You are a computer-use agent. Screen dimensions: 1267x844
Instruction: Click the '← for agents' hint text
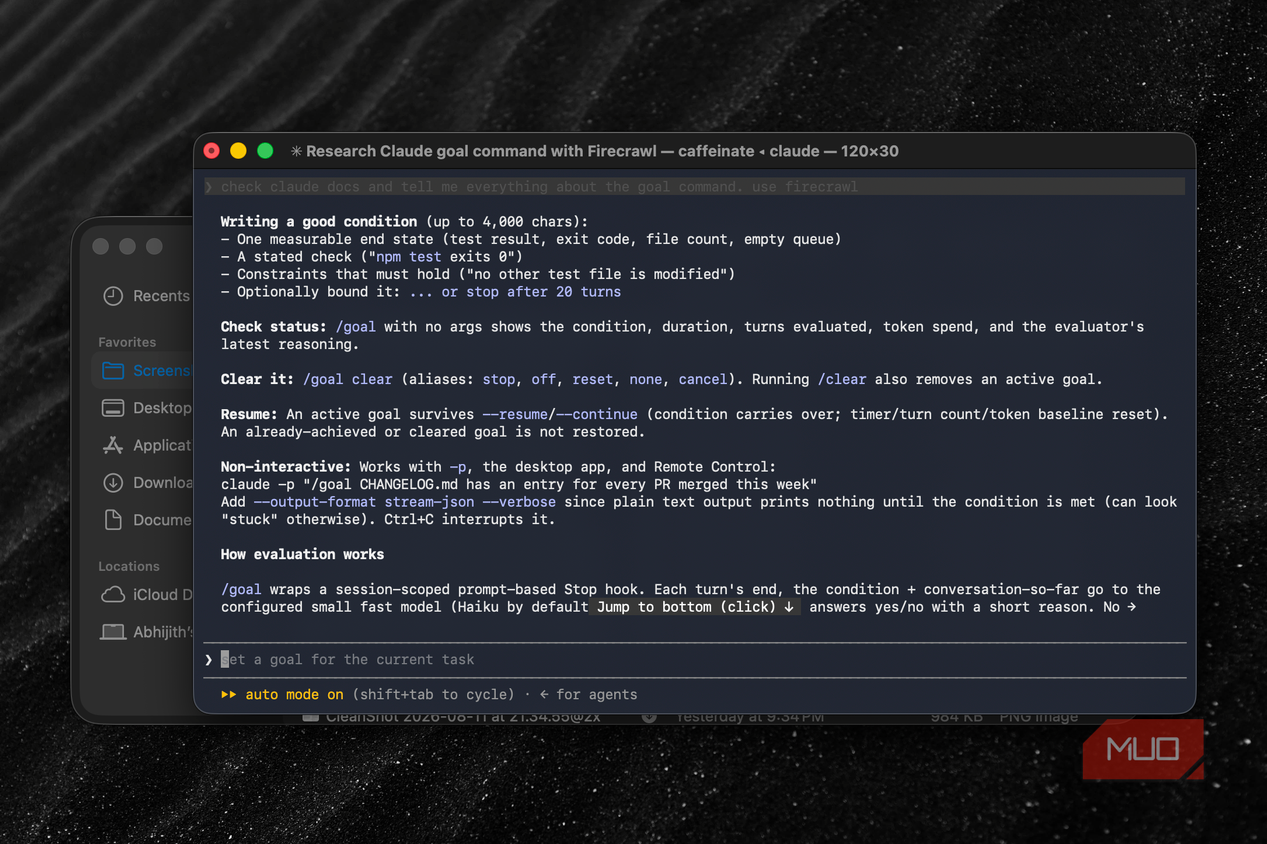point(588,694)
